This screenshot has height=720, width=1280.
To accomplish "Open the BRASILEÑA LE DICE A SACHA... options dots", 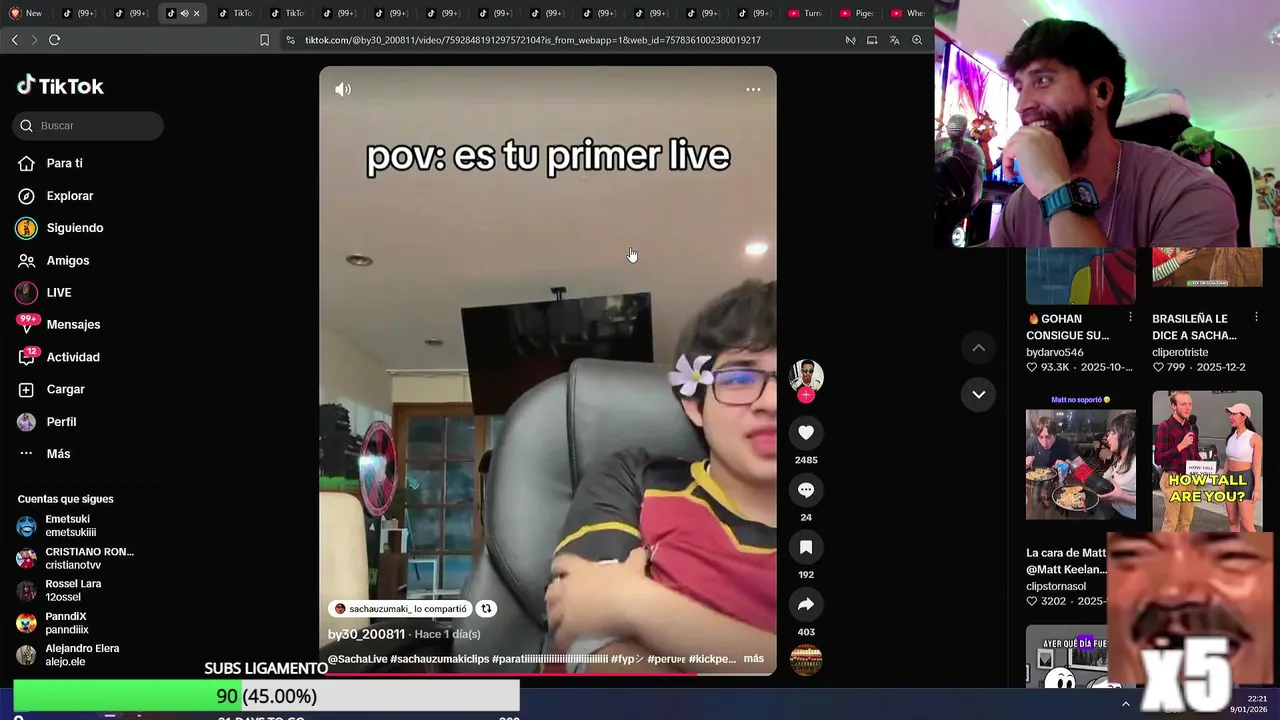I will (x=1257, y=318).
